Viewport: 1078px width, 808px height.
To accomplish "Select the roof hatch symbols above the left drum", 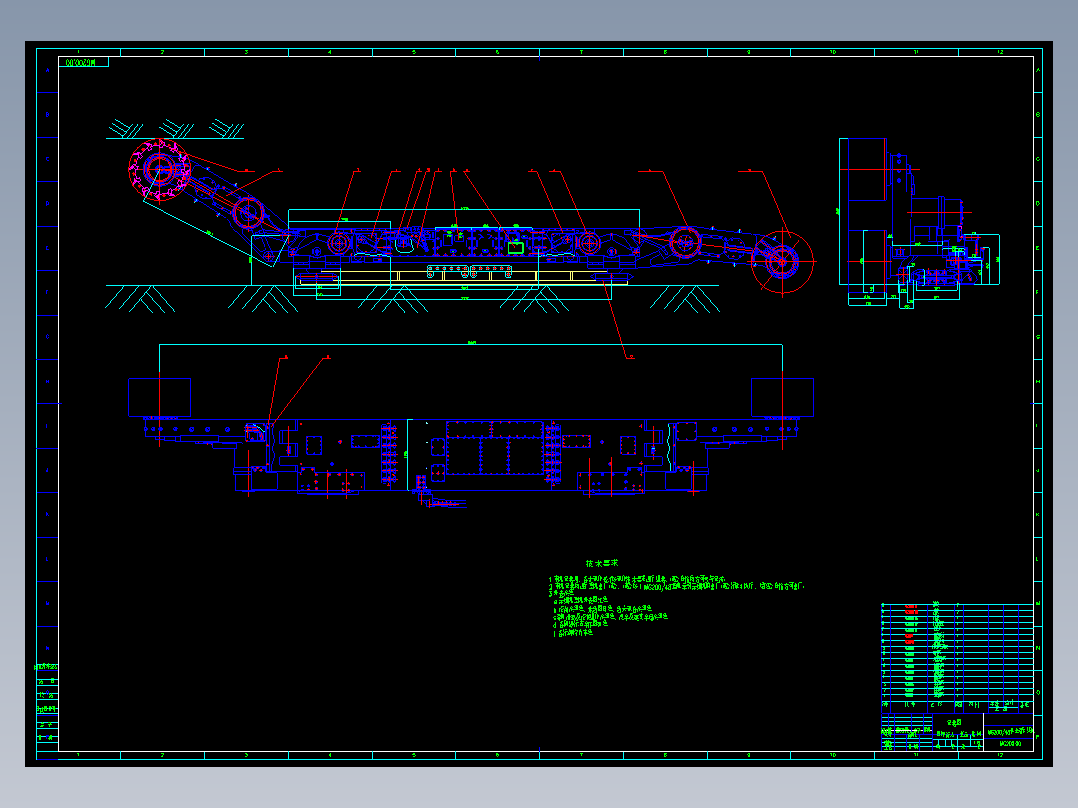I will (x=176, y=129).
